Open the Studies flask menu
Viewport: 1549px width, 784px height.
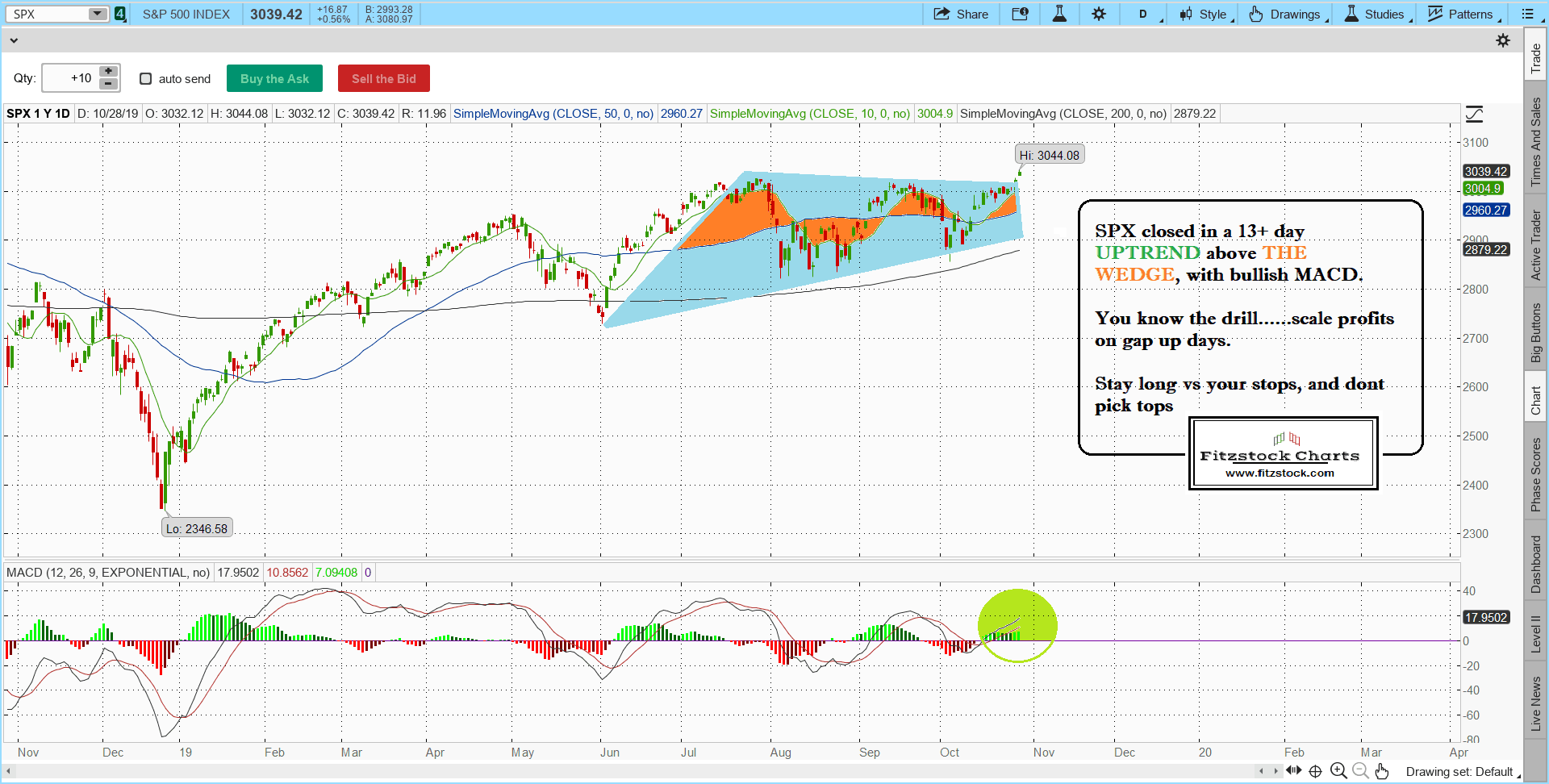pyautogui.click(x=1376, y=14)
